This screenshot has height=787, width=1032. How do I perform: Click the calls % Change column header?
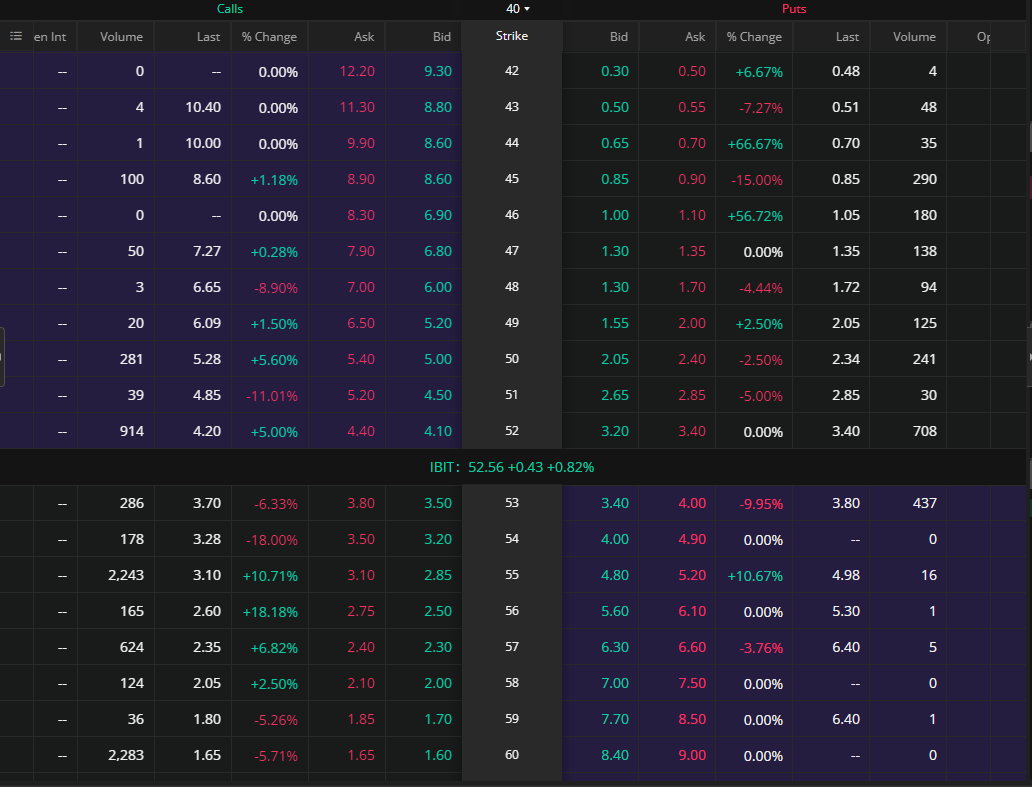coord(269,37)
